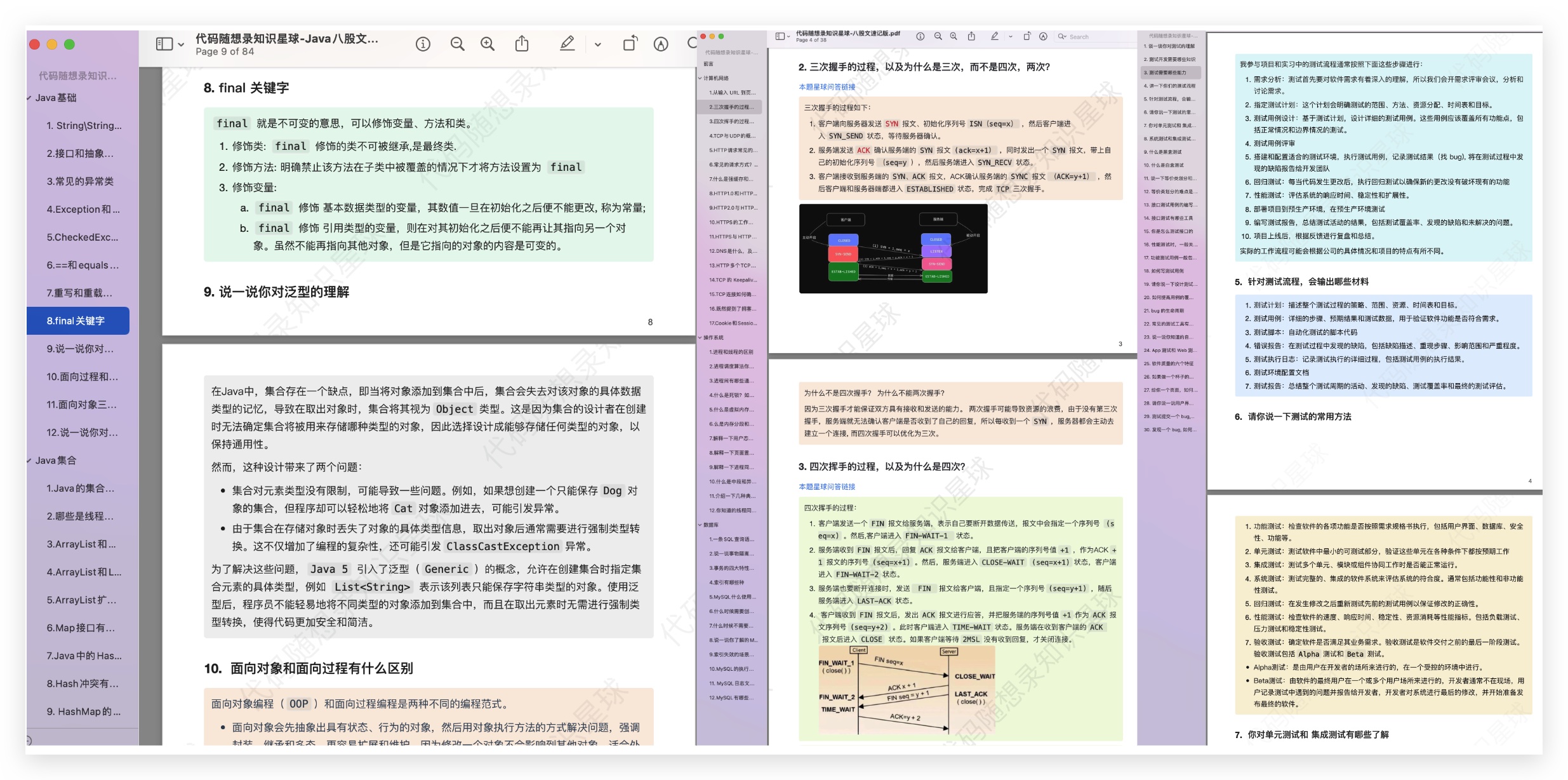
Task: Show the Markup toolbar in the large window
Action: coord(661,44)
